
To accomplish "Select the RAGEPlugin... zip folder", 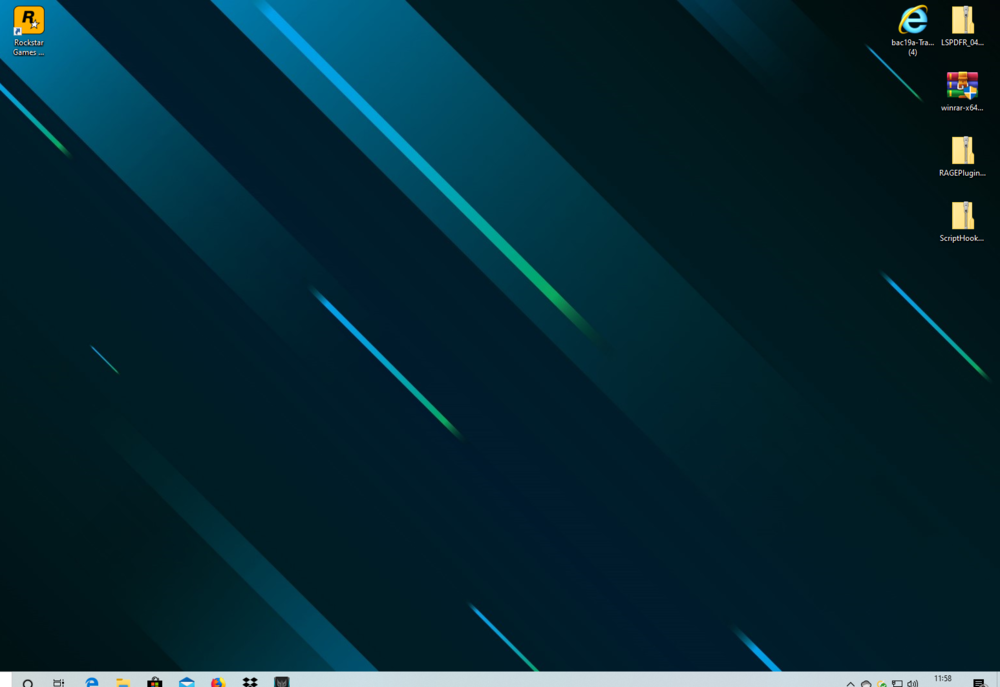I will 962,156.
